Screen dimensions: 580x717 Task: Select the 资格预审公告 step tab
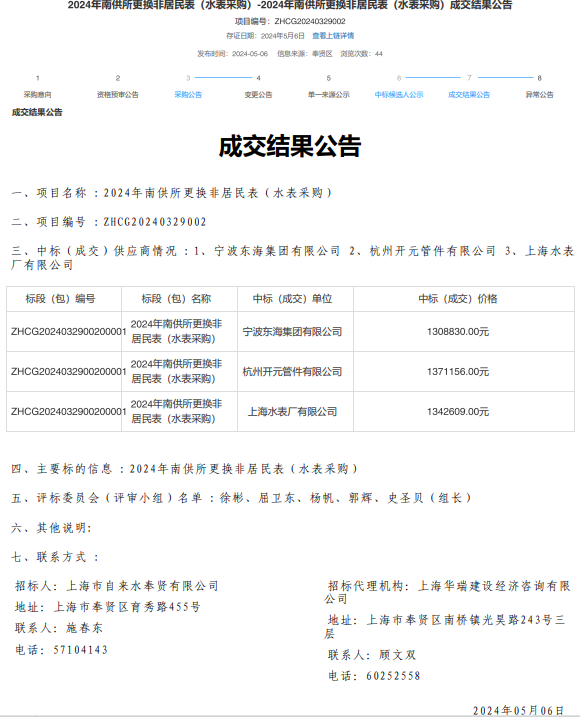[x=118, y=95]
